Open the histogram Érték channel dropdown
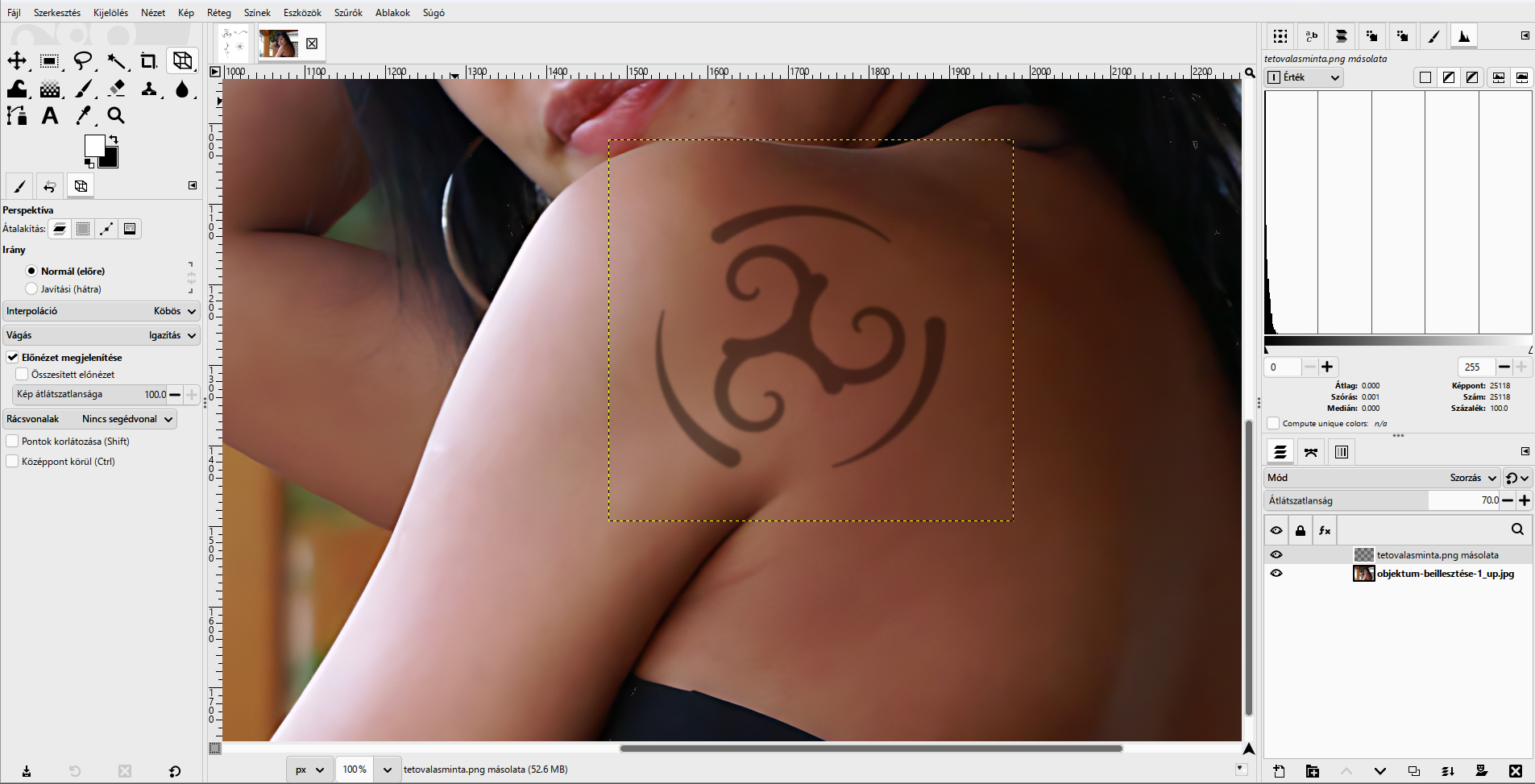Screen dimensions: 1535x784 tap(1305, 77)
